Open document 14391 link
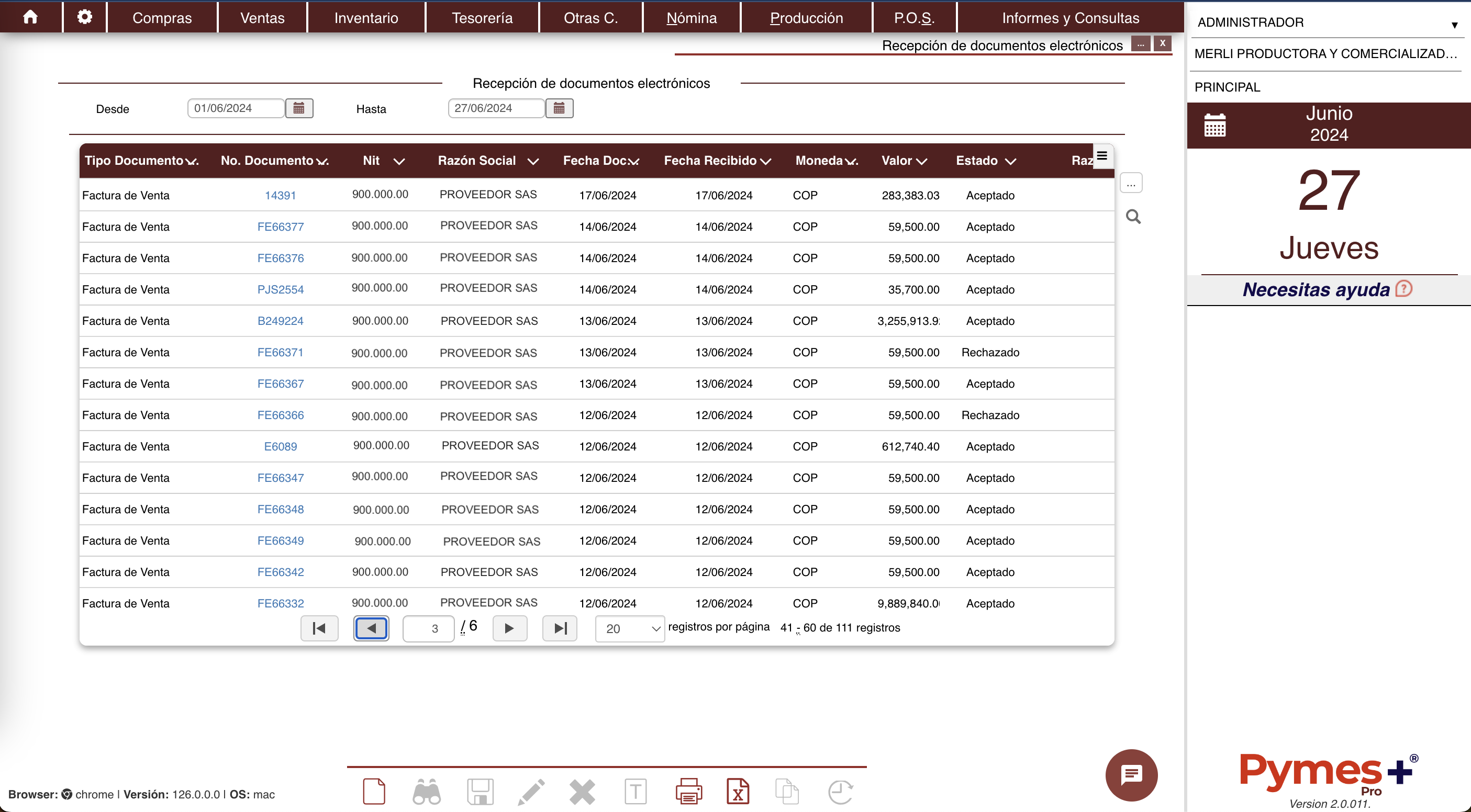The height and width of the screenshot is (812, 1471). [x=281, y=195]
